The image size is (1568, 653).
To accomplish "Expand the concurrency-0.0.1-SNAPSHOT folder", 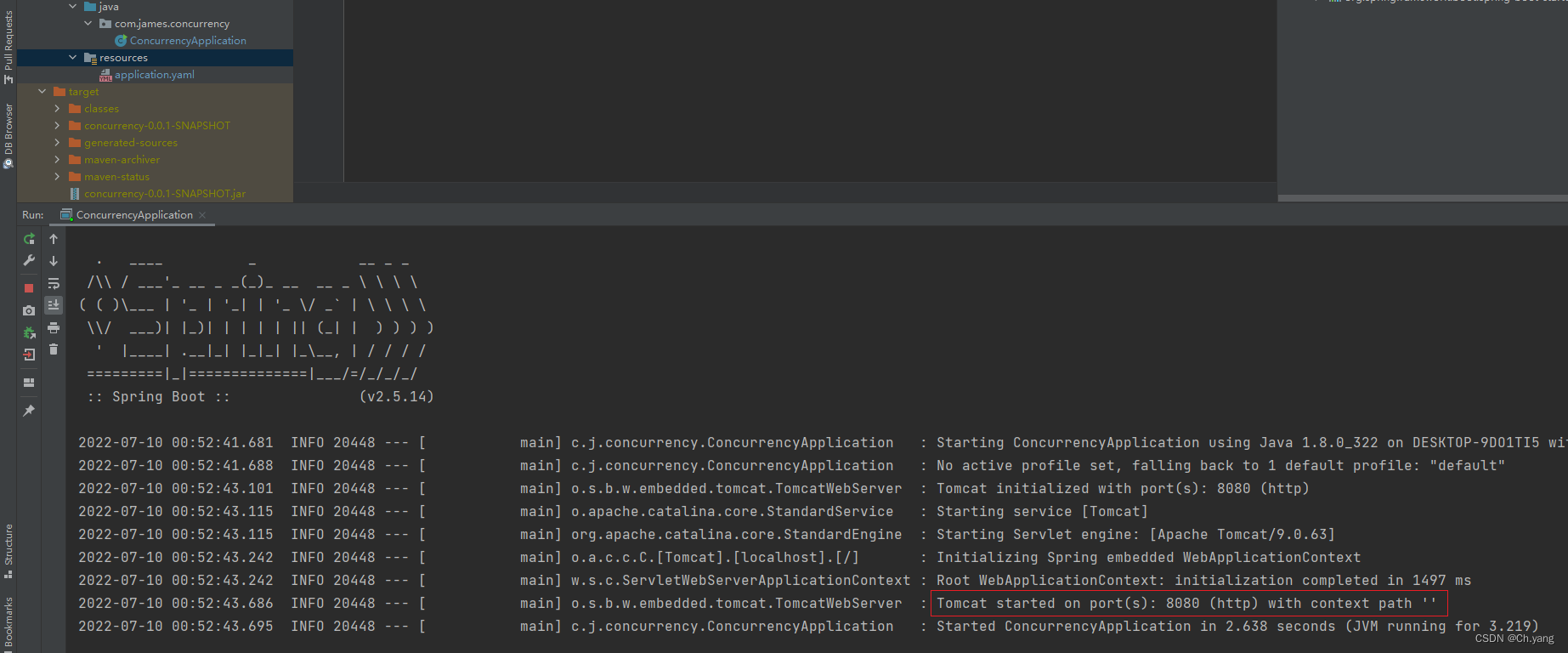I will [x=58, y=126].
